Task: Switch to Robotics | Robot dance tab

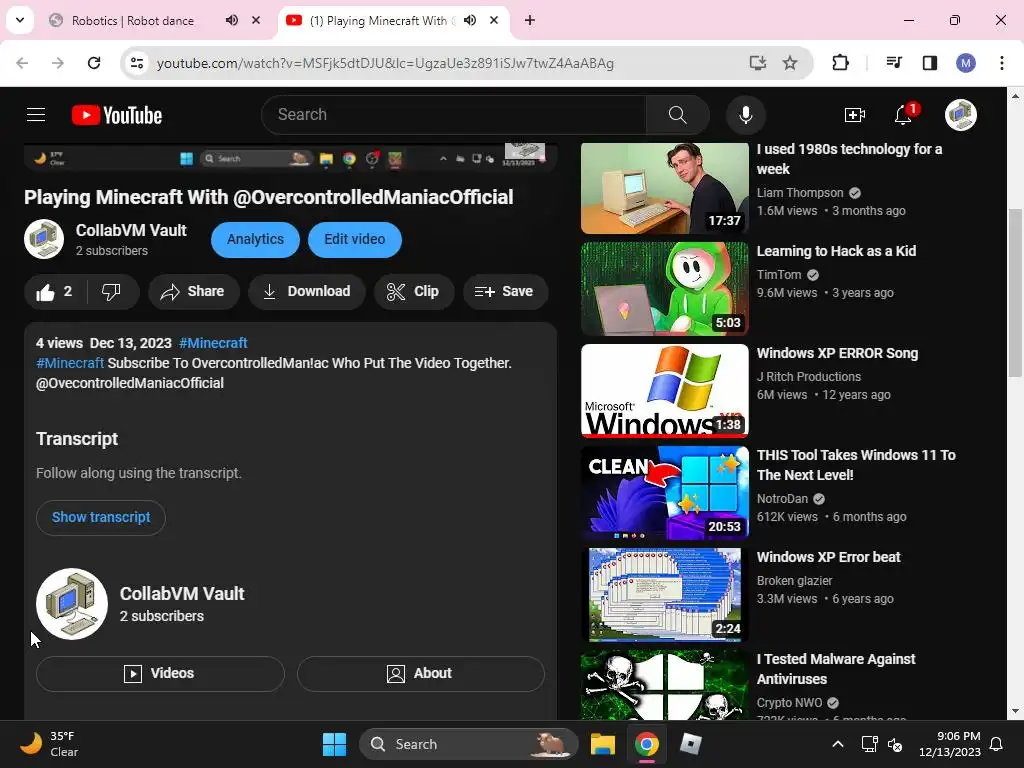Action: tap(133, 21)
